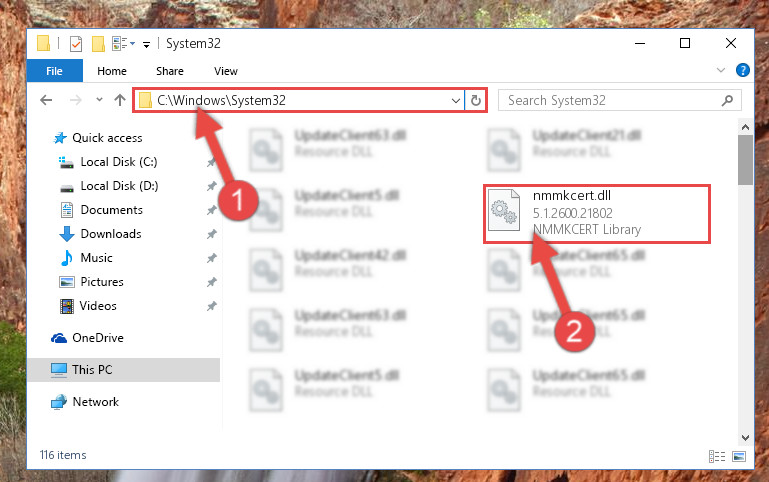Expand the ribbon with the chevron

(720, 70)
